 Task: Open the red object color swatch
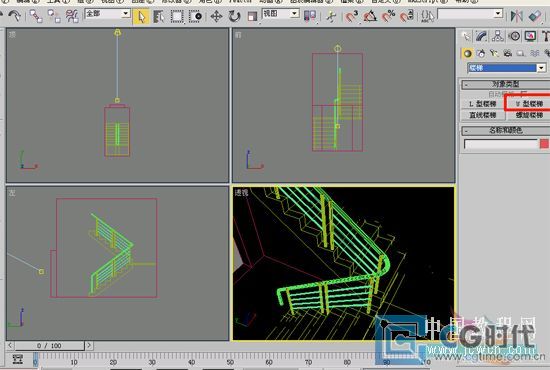[544, 144]
